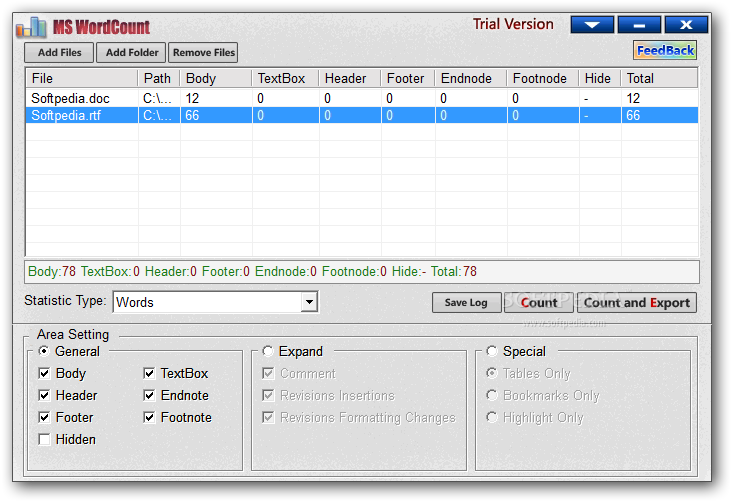Click the Save Log button
This screenshot has height=502, width=732.
coord(466,303)
